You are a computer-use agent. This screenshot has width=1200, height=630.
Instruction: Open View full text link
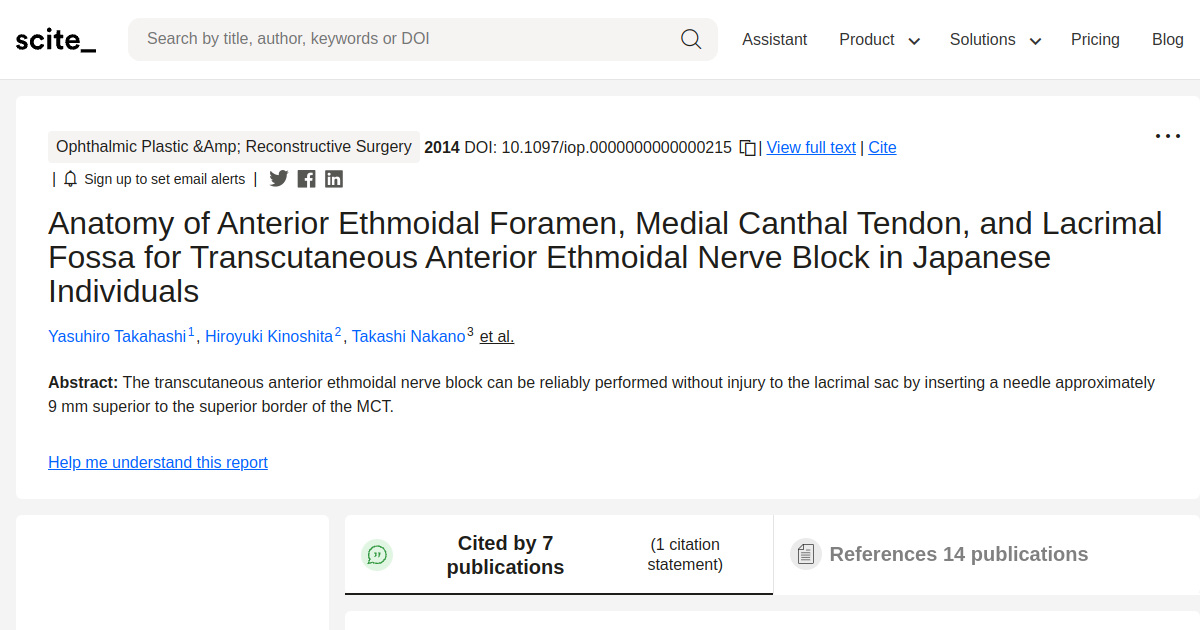tap(810, 146)
